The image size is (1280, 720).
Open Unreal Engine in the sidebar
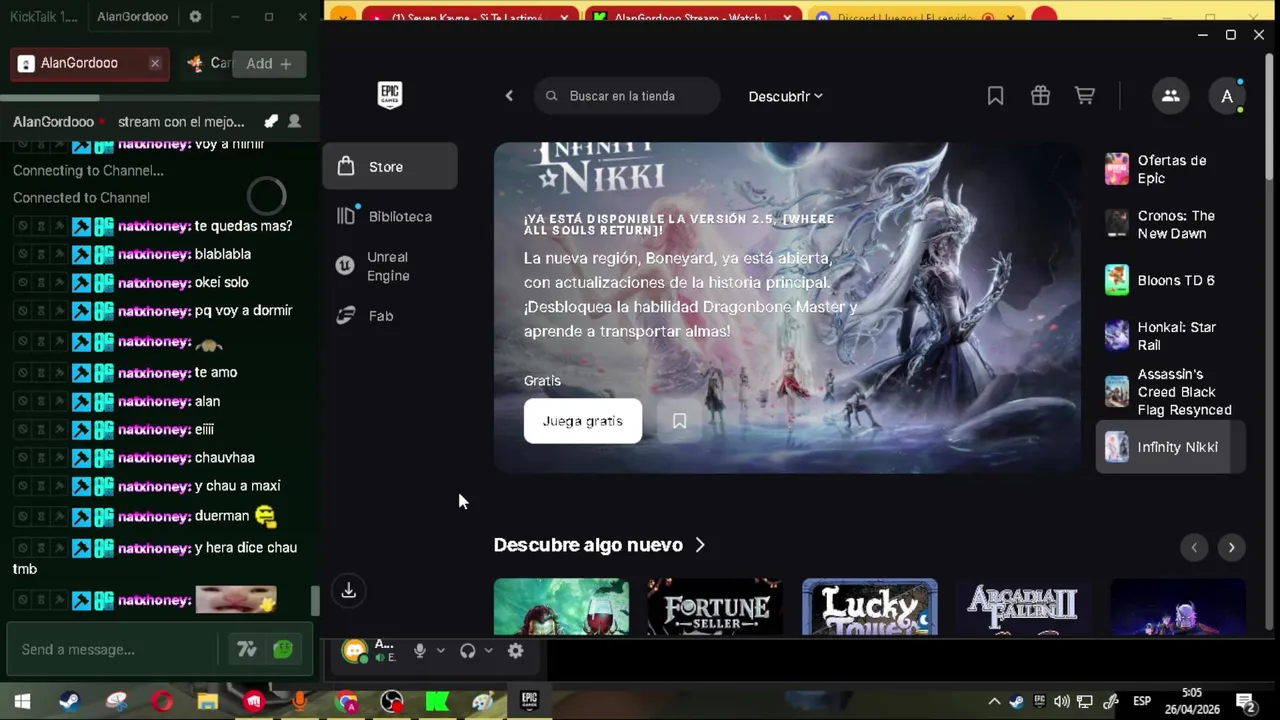390,266
